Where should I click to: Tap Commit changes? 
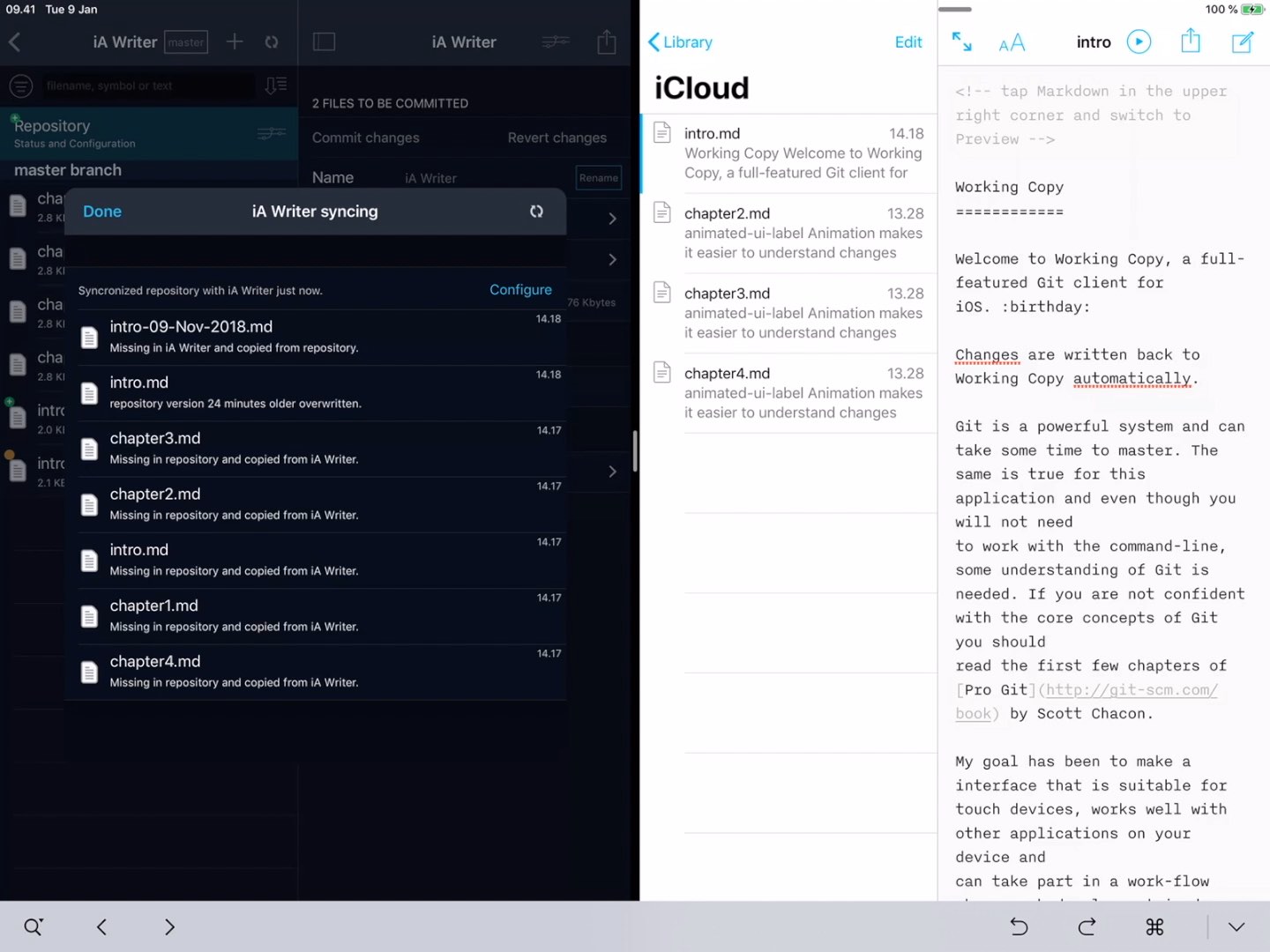[366, 138]
